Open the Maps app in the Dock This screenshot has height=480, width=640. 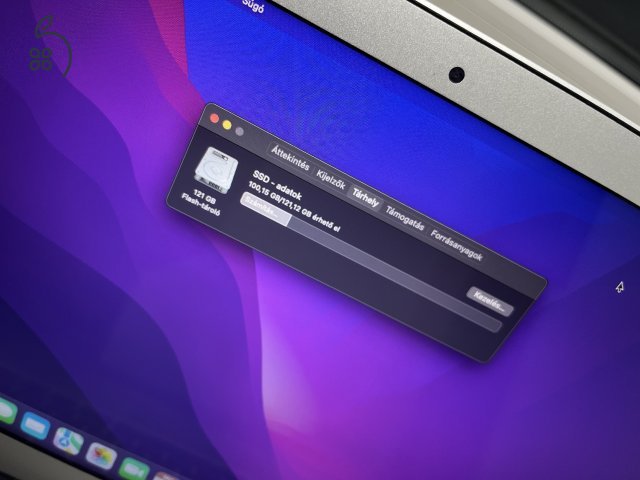pos(68,441)
